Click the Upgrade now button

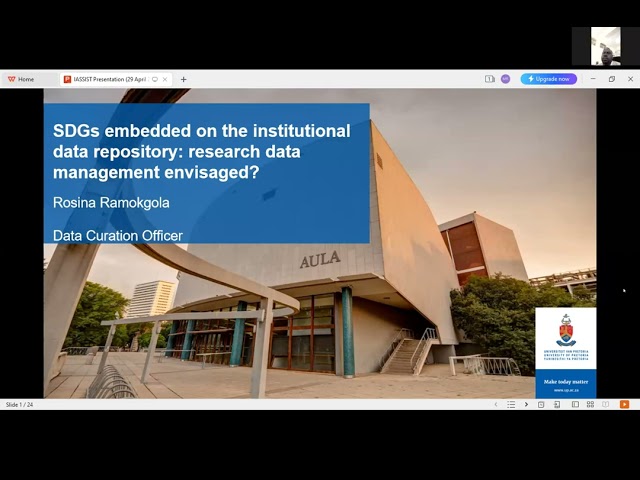click(549, 79)
